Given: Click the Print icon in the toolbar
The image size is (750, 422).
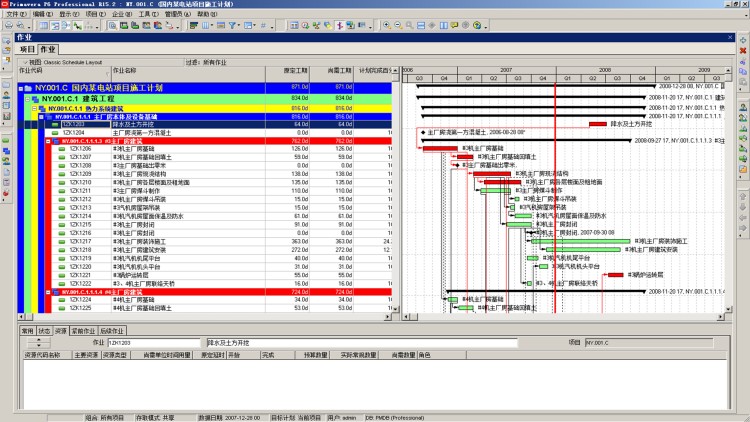Looking at the screenshot, I should (x=9, y=25).
